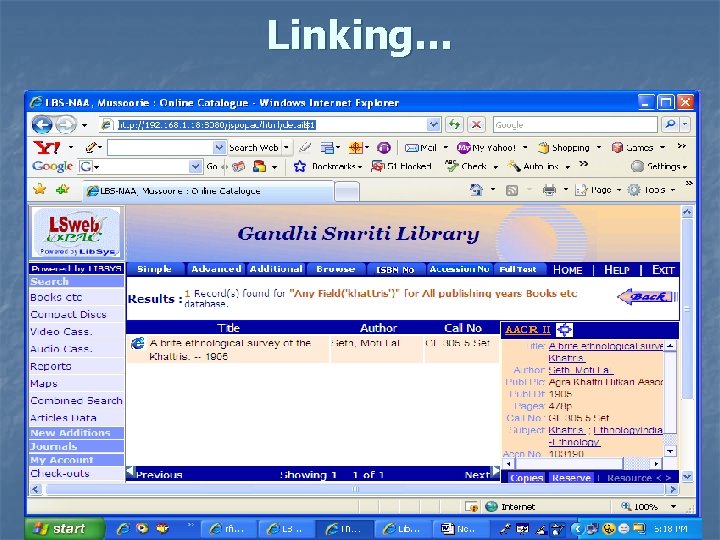720x540 pixels.
Task: Click the Google toolbar Bookmarks star
Action: coord(300,166)
